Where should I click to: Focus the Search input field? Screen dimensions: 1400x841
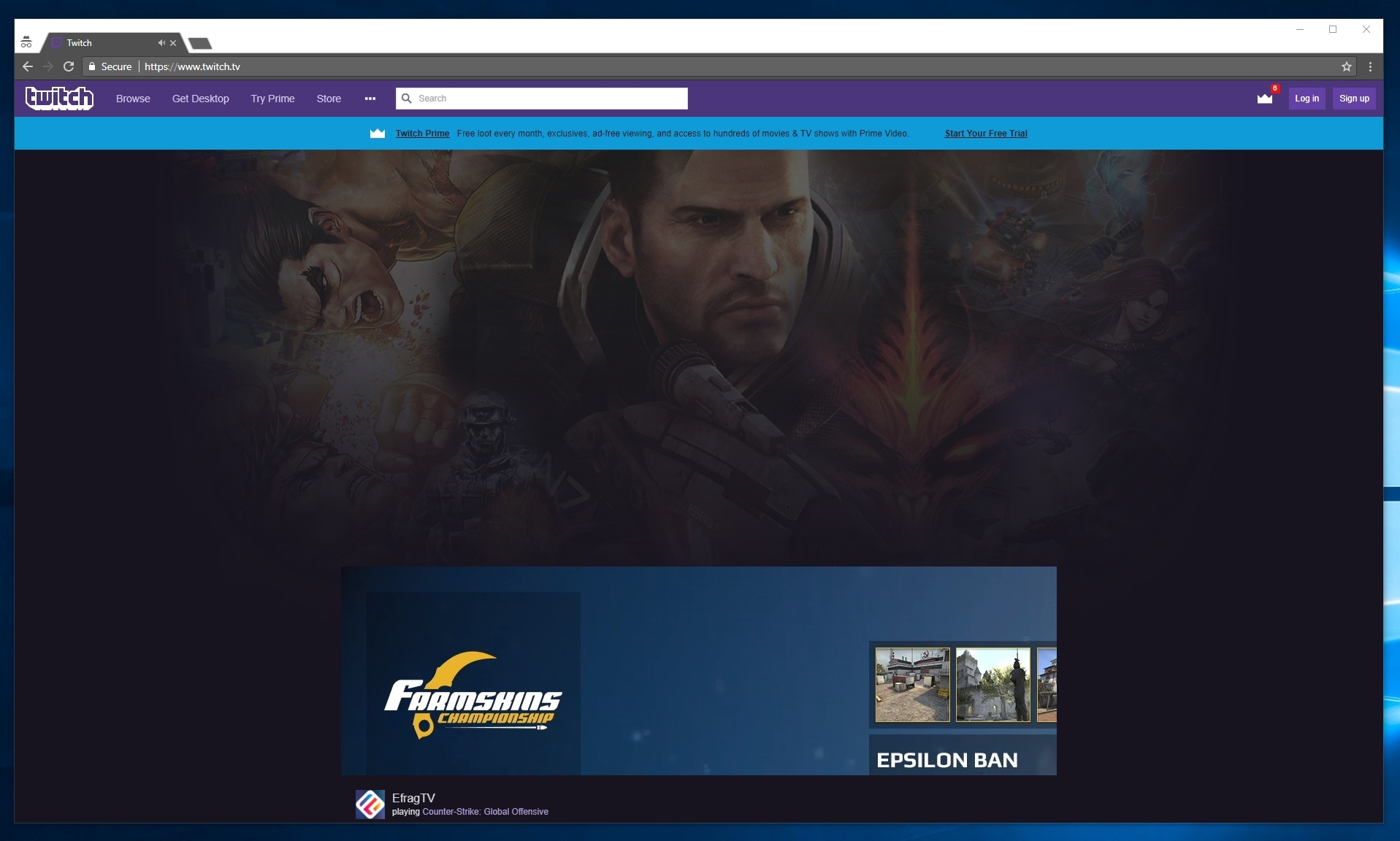click(x=542, y=99)
